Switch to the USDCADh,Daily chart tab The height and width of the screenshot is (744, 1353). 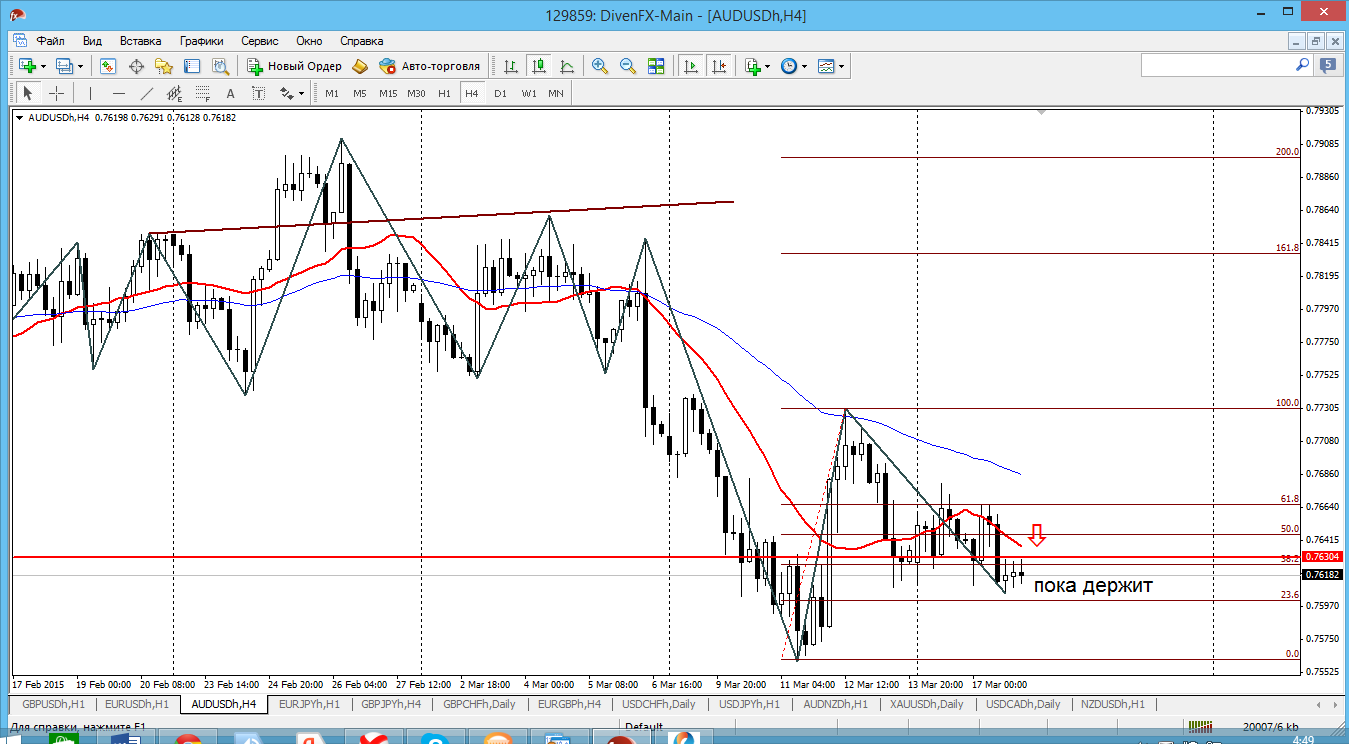click(1023, 704)
